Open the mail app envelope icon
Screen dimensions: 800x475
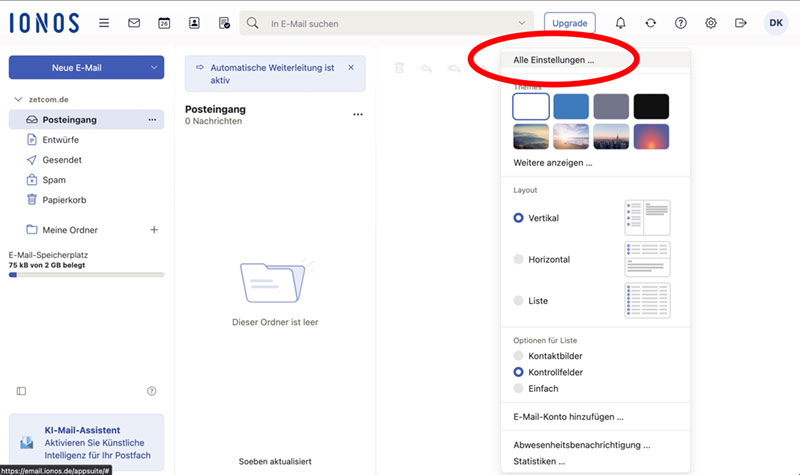click(x=134, y=22)
